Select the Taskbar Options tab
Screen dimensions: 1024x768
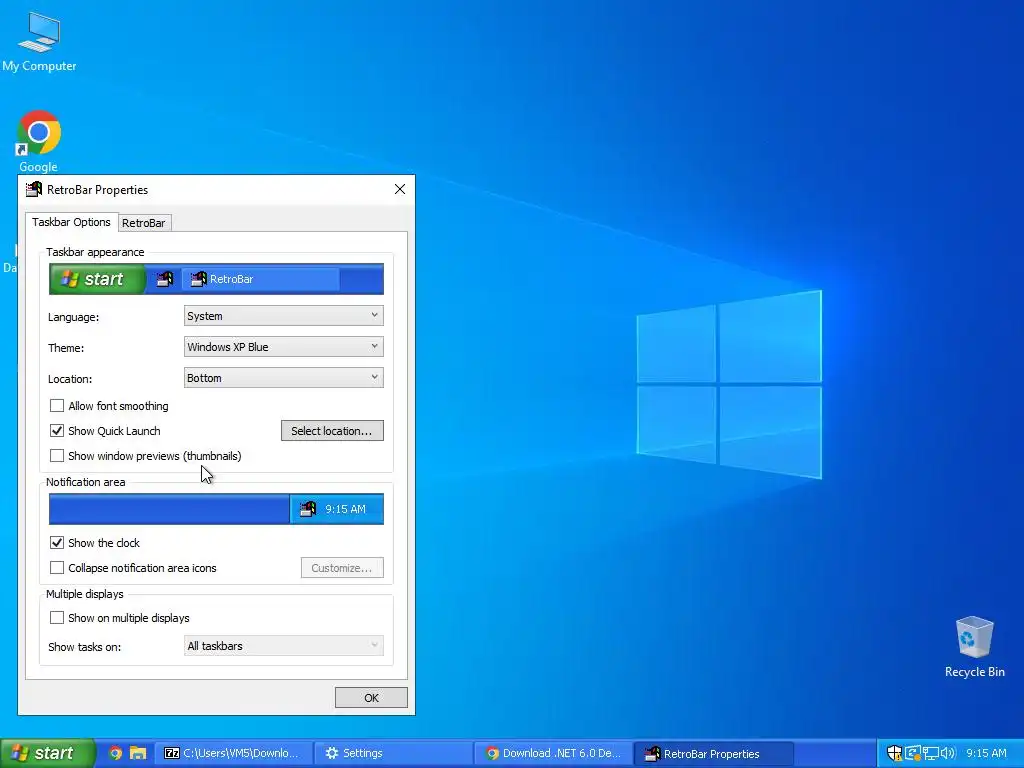(x=71, y=222)
